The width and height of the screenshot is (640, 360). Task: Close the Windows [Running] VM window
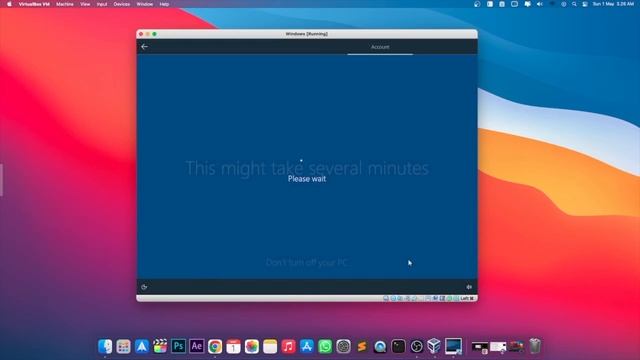pyautogui.click(x=141, y=34)
